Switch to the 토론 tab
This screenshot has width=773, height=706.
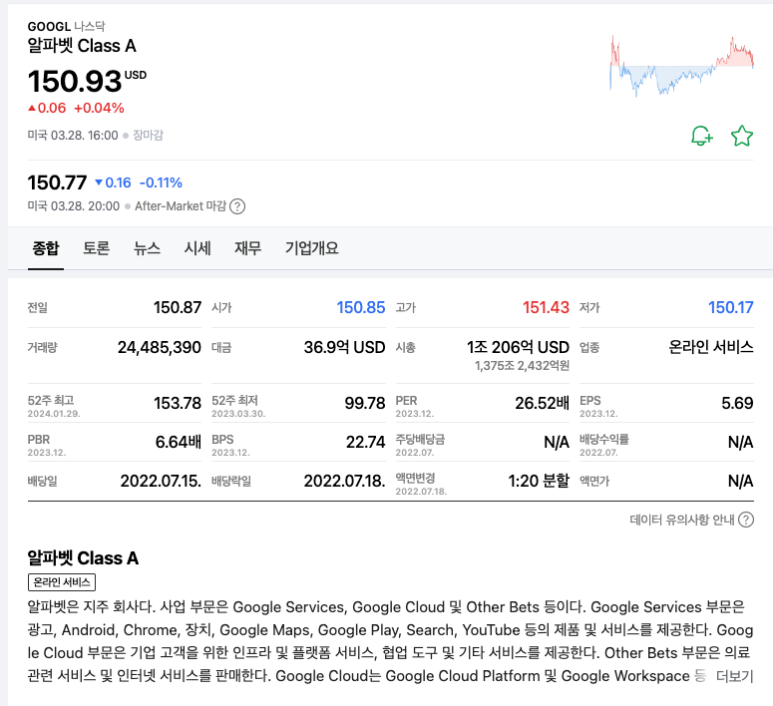96,248
